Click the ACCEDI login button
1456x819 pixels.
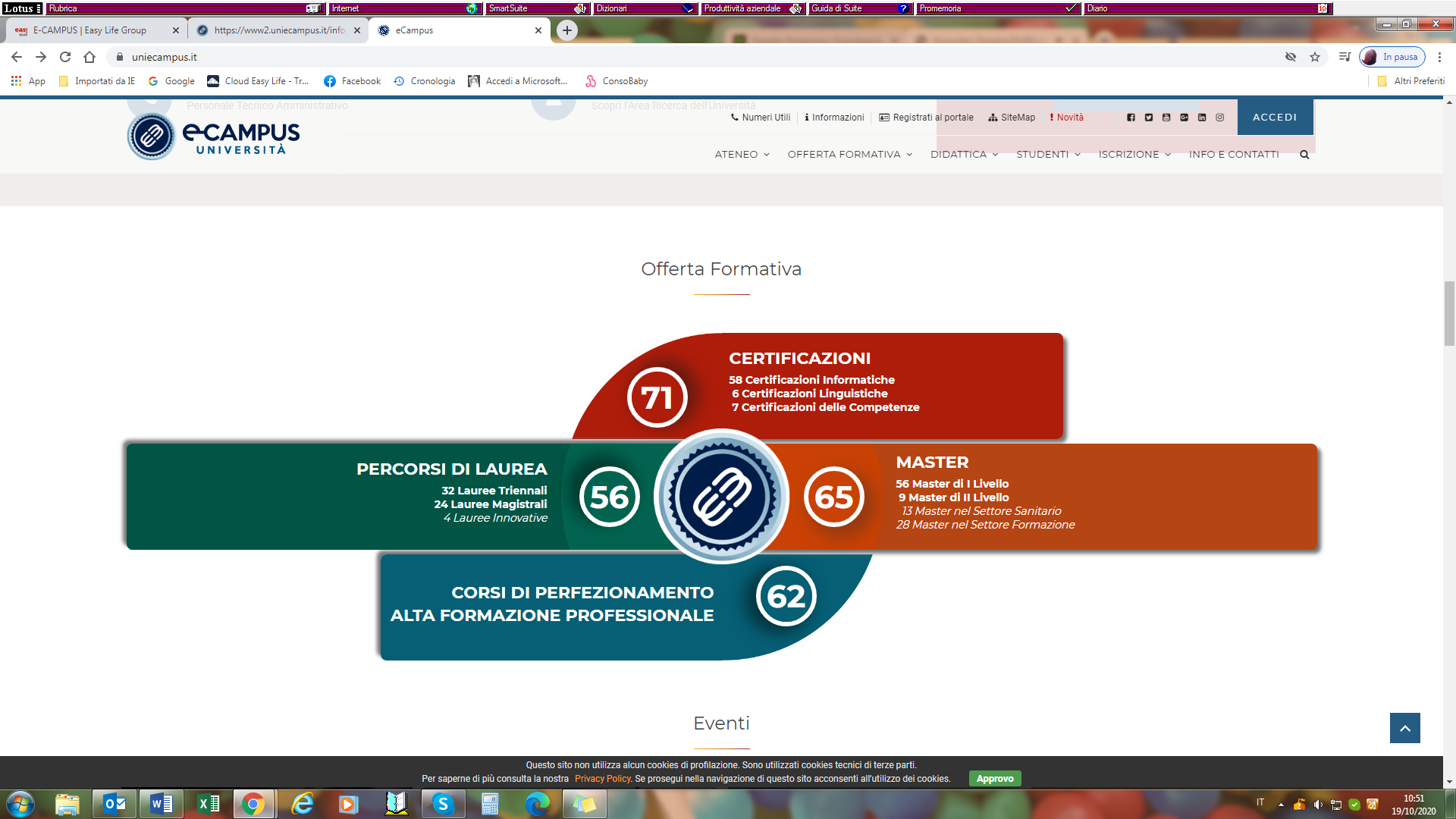point(1275,118)
